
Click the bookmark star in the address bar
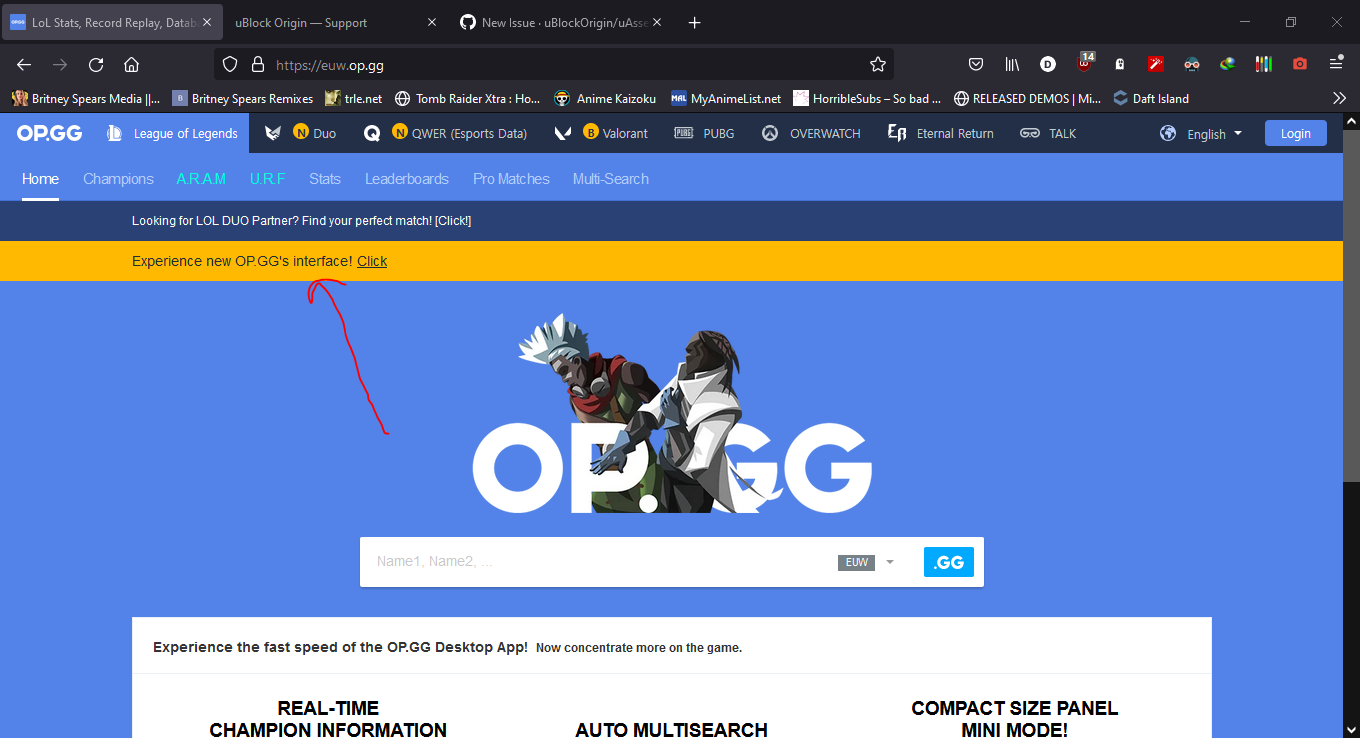pos(877,64)
